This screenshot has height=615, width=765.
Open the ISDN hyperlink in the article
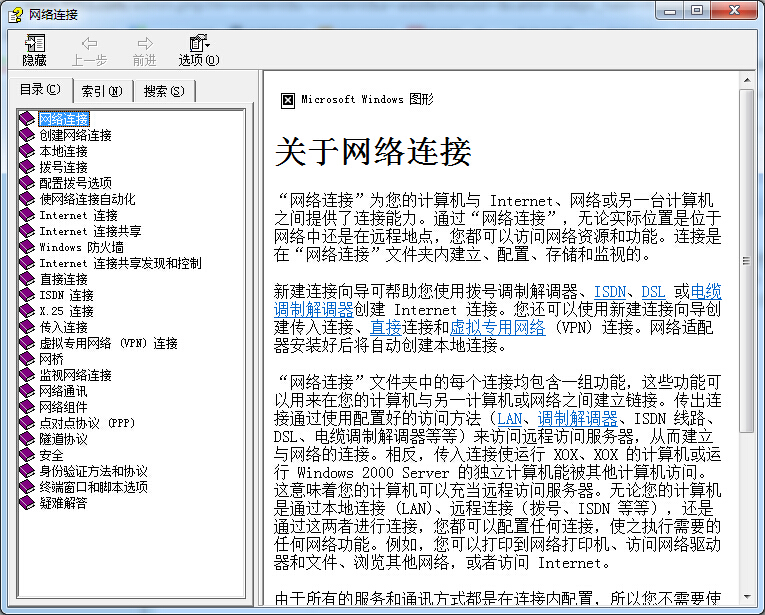(610, 291)
